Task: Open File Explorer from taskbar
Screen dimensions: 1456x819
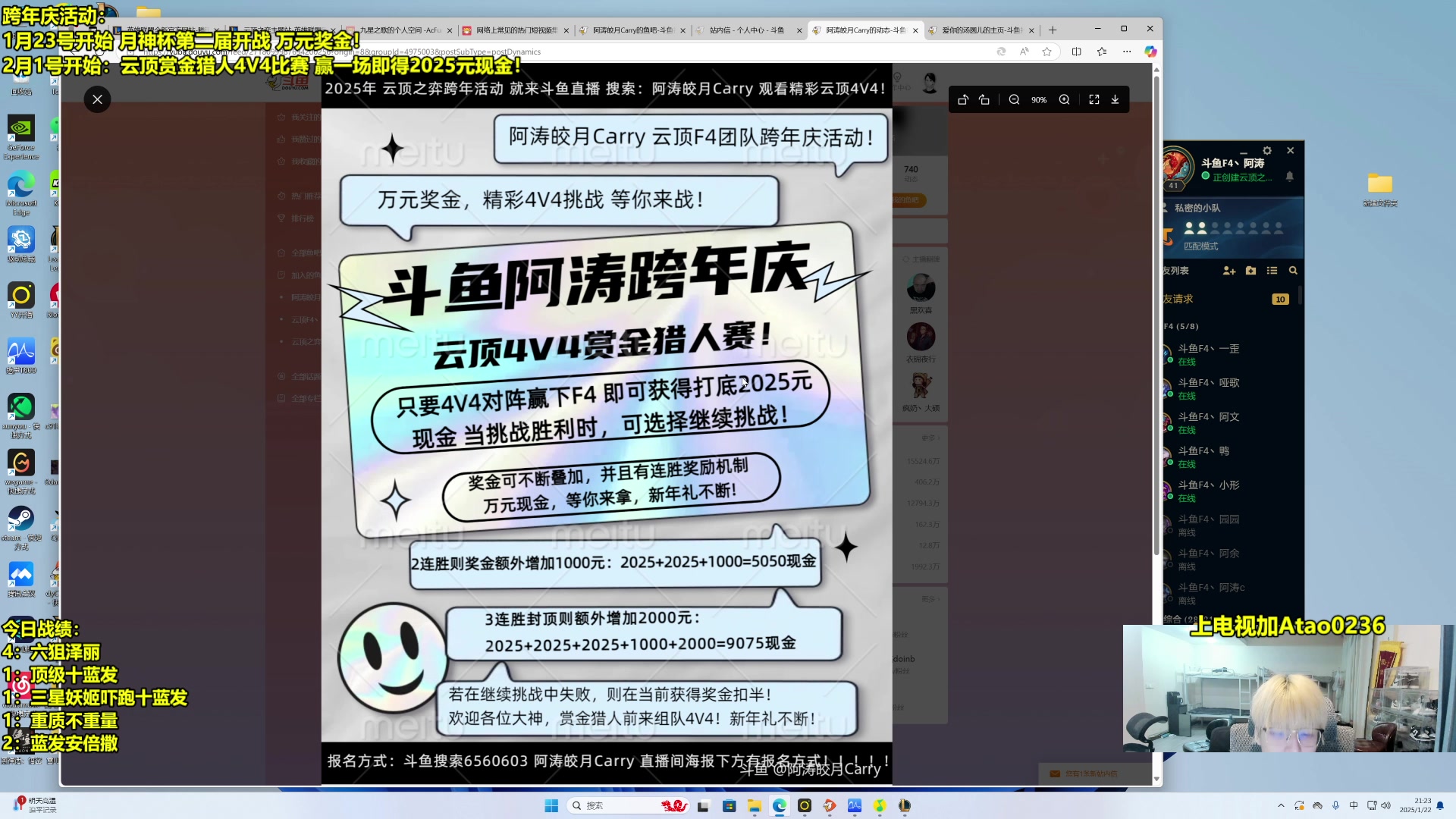Action: point(754,805)
